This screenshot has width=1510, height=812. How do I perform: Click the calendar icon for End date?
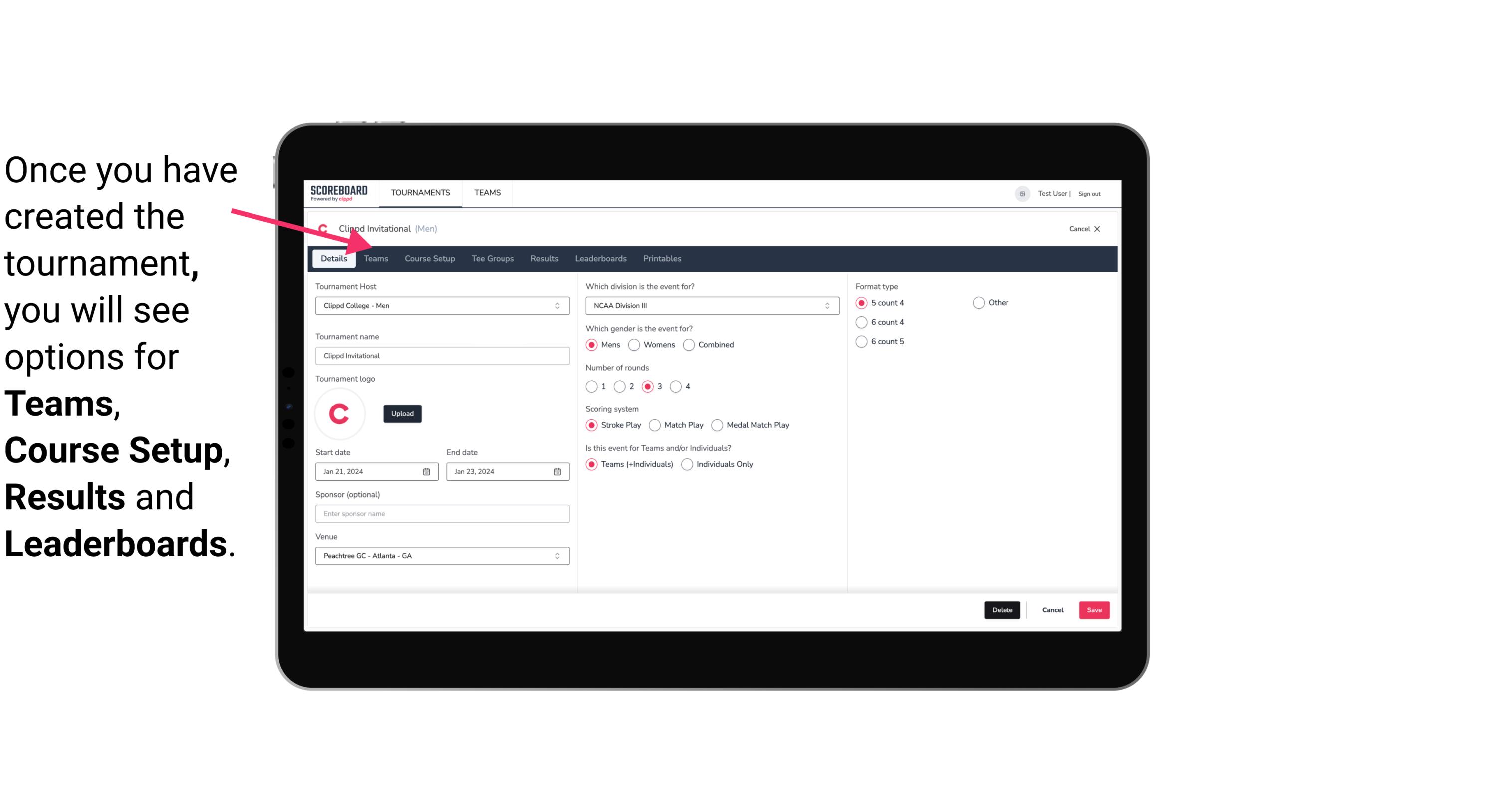558,471
